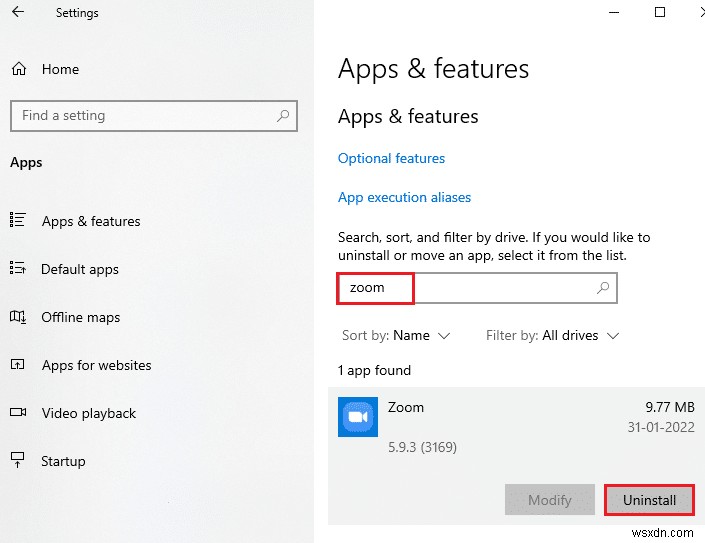Click the version 5.9.3 (3169) text
This screenshot has width=705, height=543.
point(422,447)
